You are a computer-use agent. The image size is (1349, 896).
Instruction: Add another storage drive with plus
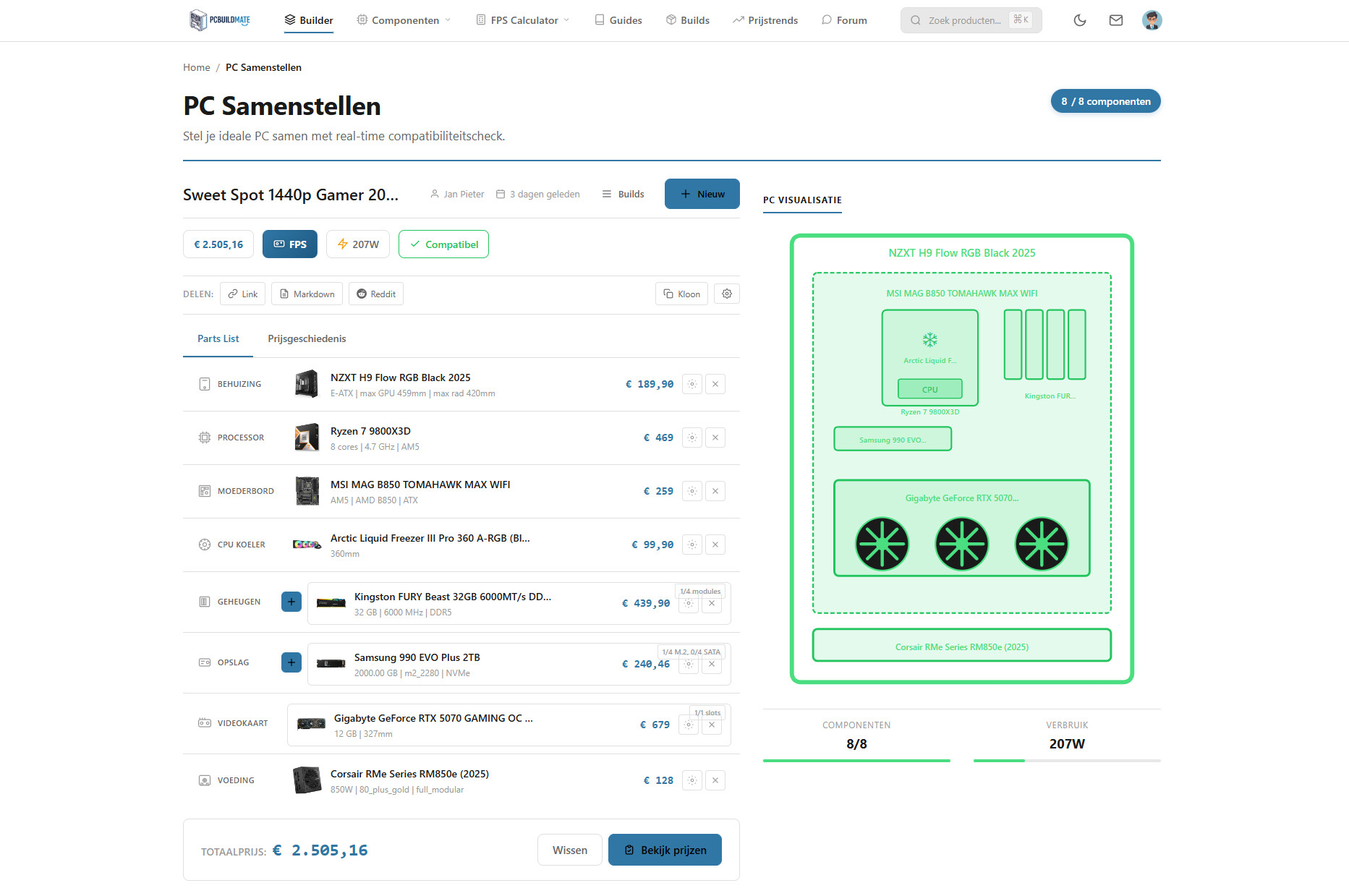(291, 662)
